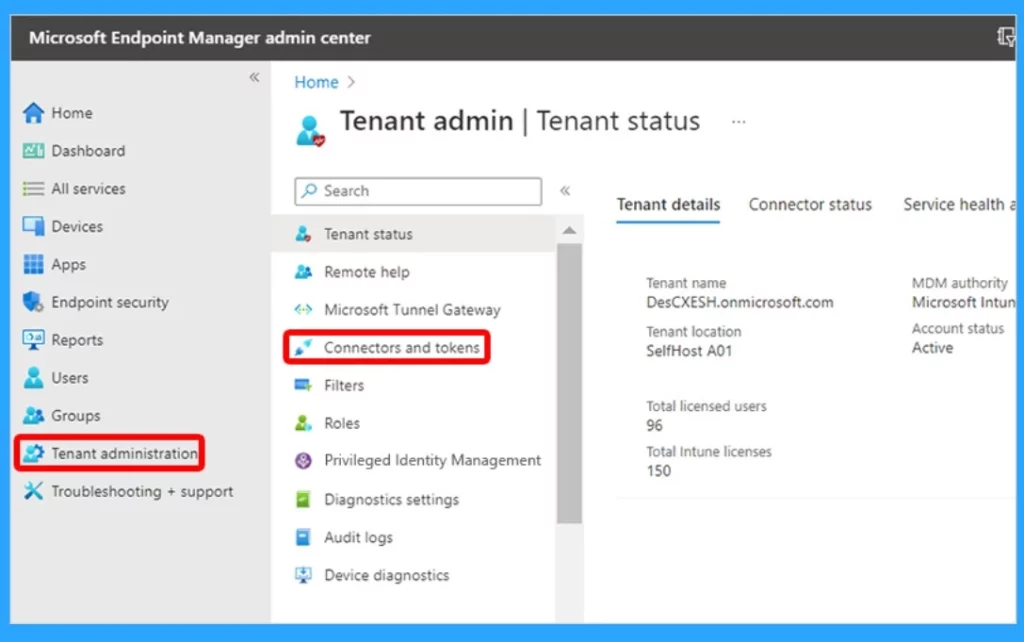Click the Filters icon
Image resolution: width=1024 pixels, height=642 pixels.
click(303, 385)
